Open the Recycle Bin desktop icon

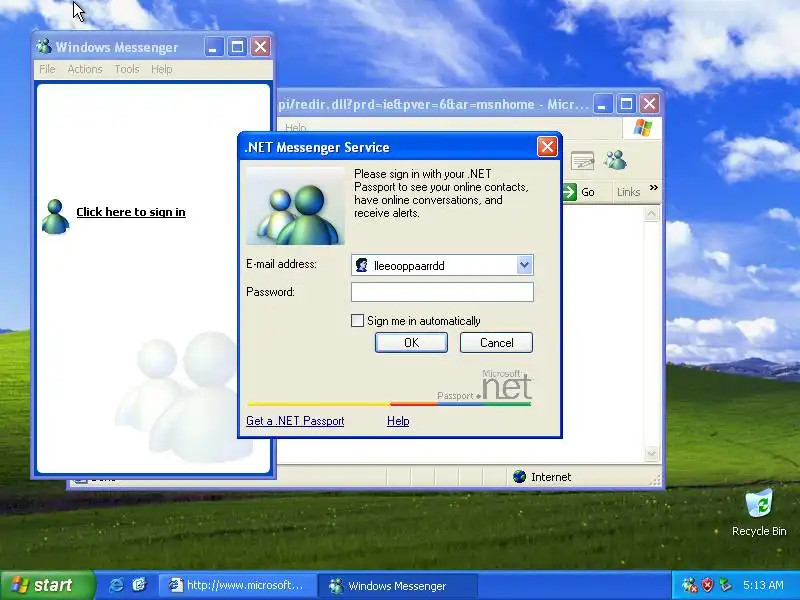coord(759,512)
